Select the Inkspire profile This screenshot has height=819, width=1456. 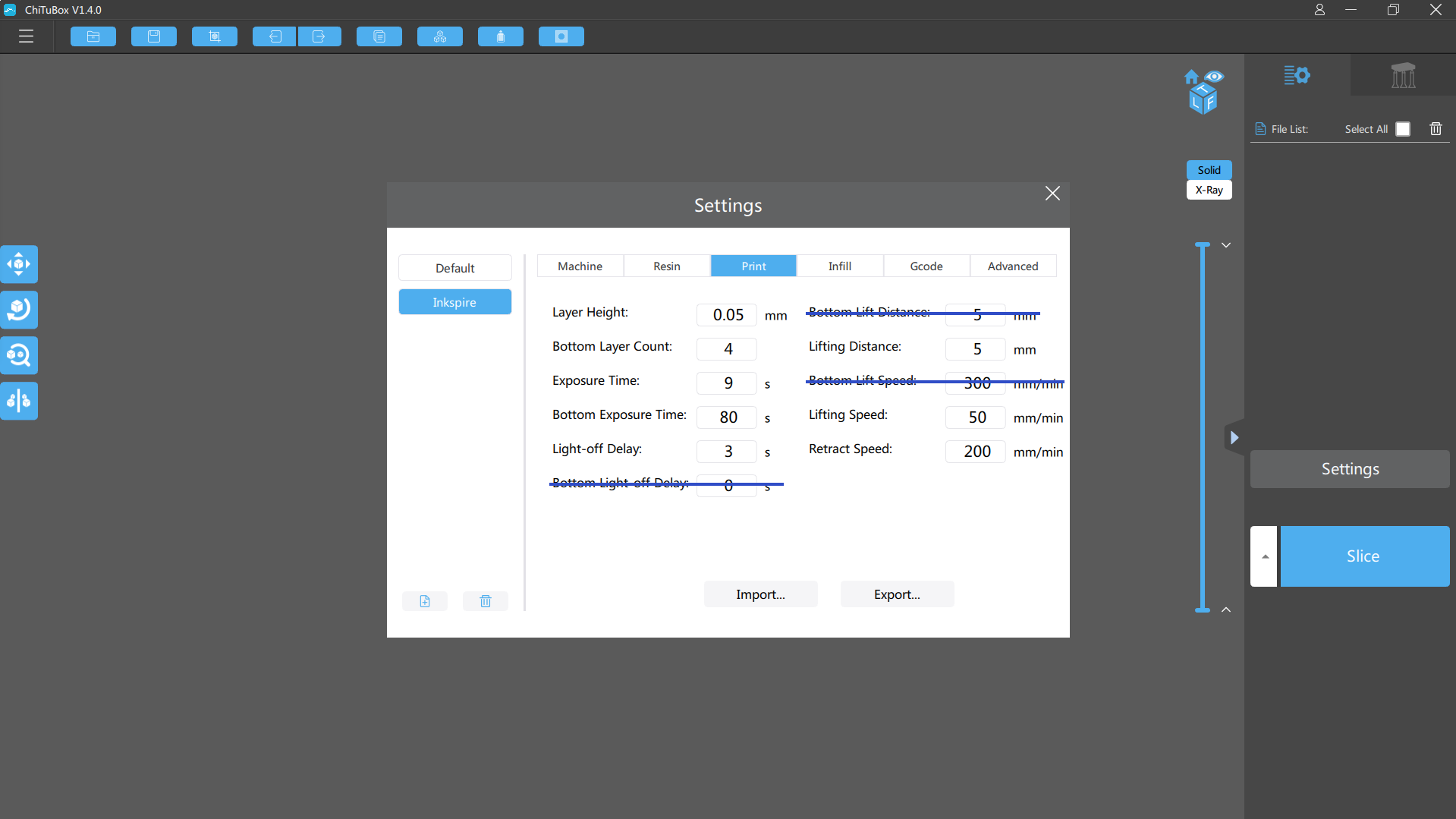(455, 302)
